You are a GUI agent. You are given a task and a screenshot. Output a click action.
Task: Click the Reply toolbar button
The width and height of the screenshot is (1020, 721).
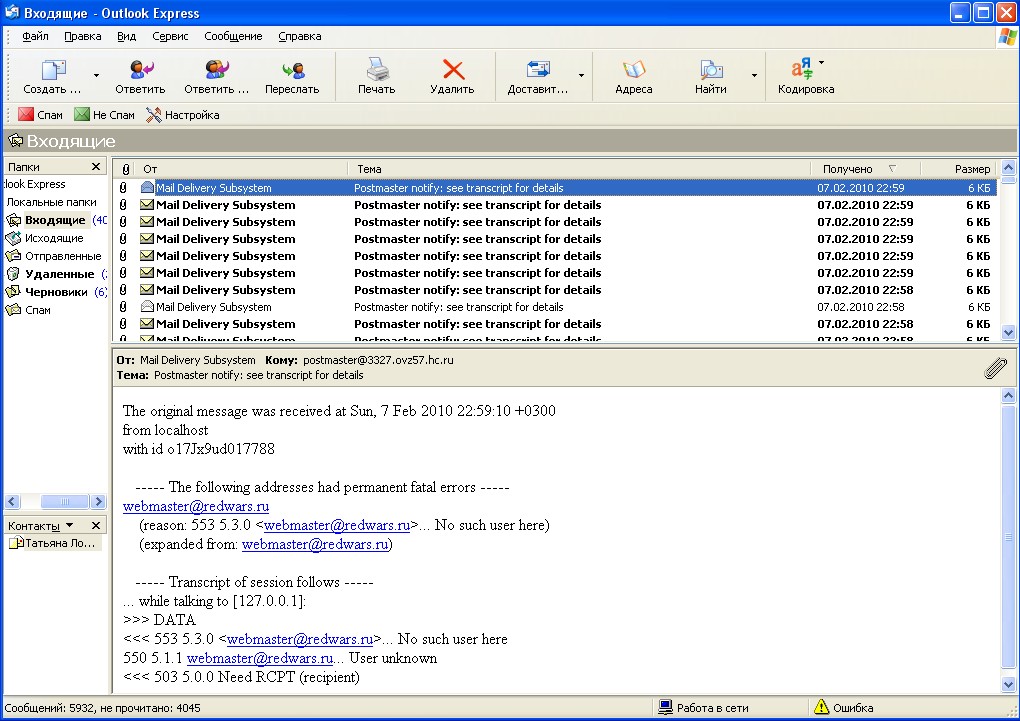pyautogui.click(x=140, y=77)
